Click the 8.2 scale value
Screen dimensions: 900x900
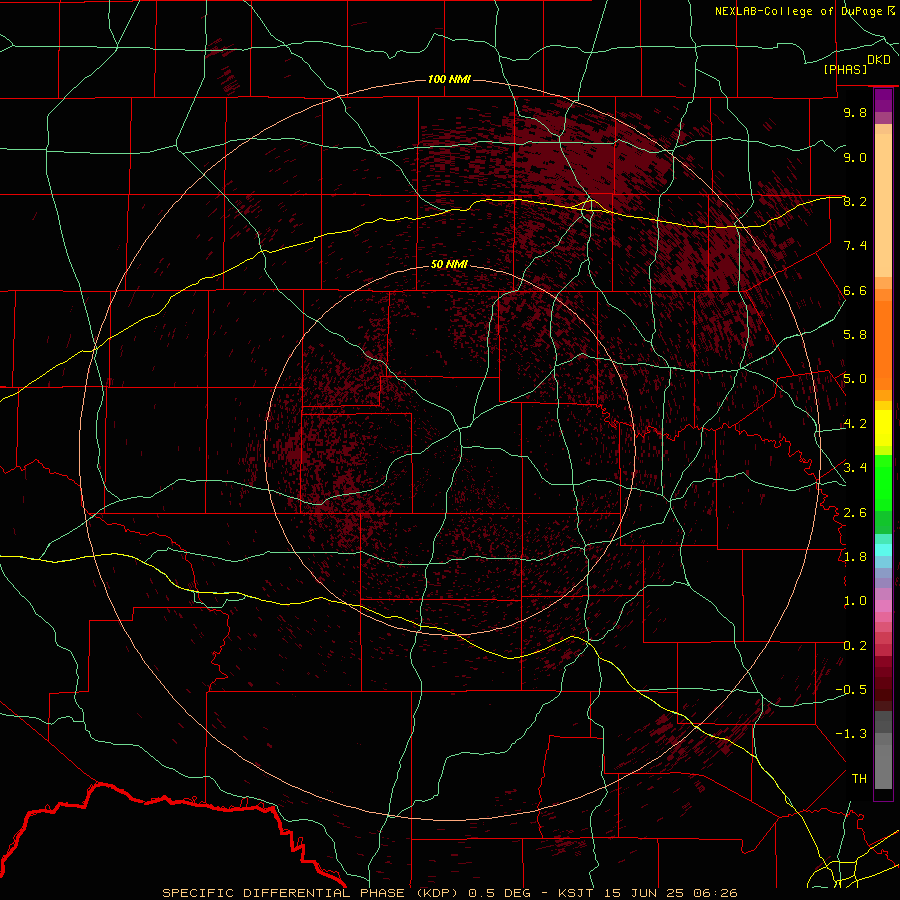(855, 201)
